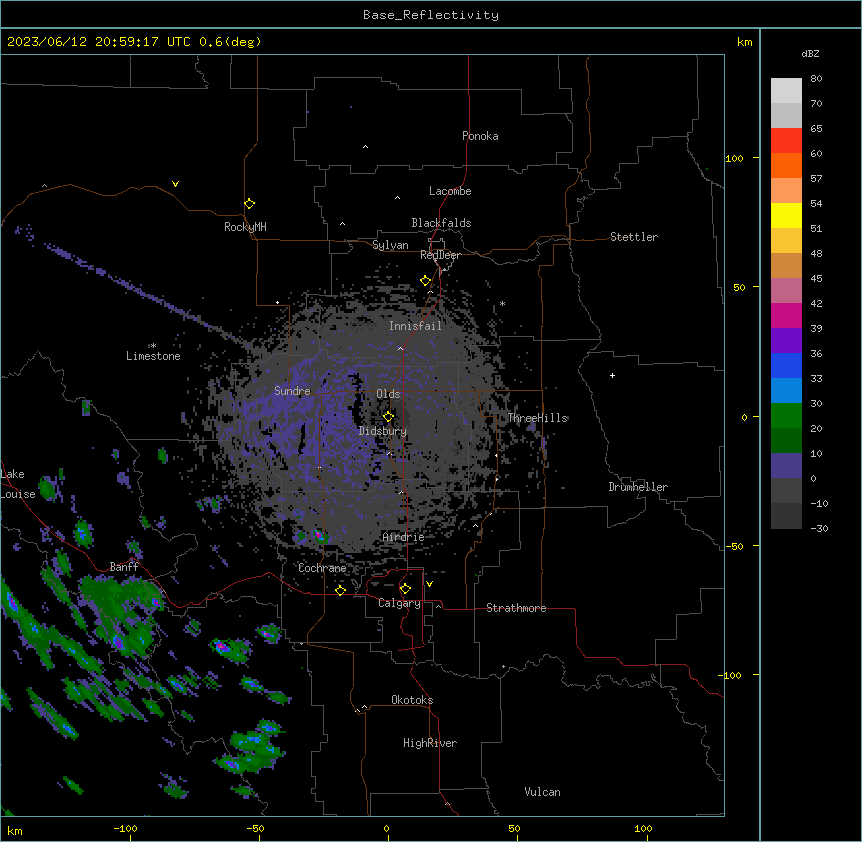Select the Lacombe city label
Image resolution: width=862 pixels, height=842 pixels.
pyautogui.click(x=450, y=191)
